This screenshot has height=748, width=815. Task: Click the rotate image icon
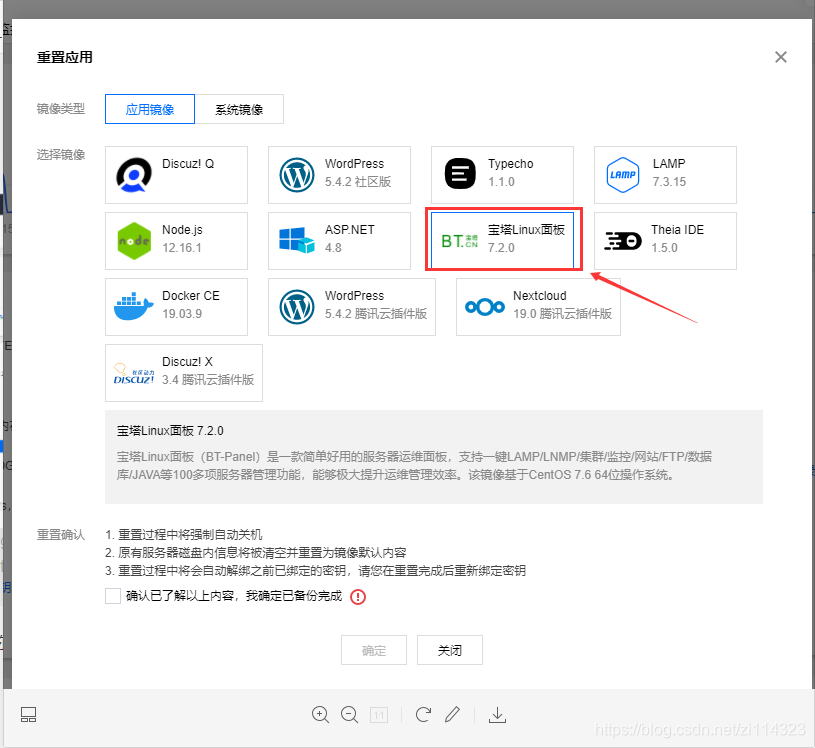(423, 714)
